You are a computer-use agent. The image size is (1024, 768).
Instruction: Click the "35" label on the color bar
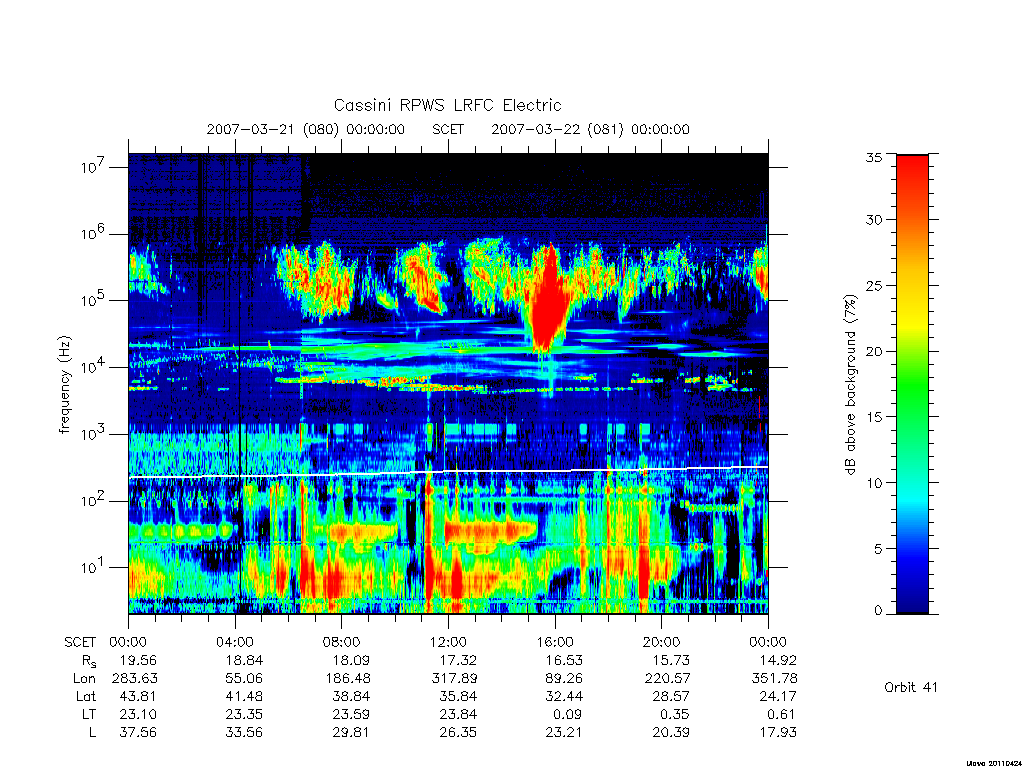click(874, 157)
